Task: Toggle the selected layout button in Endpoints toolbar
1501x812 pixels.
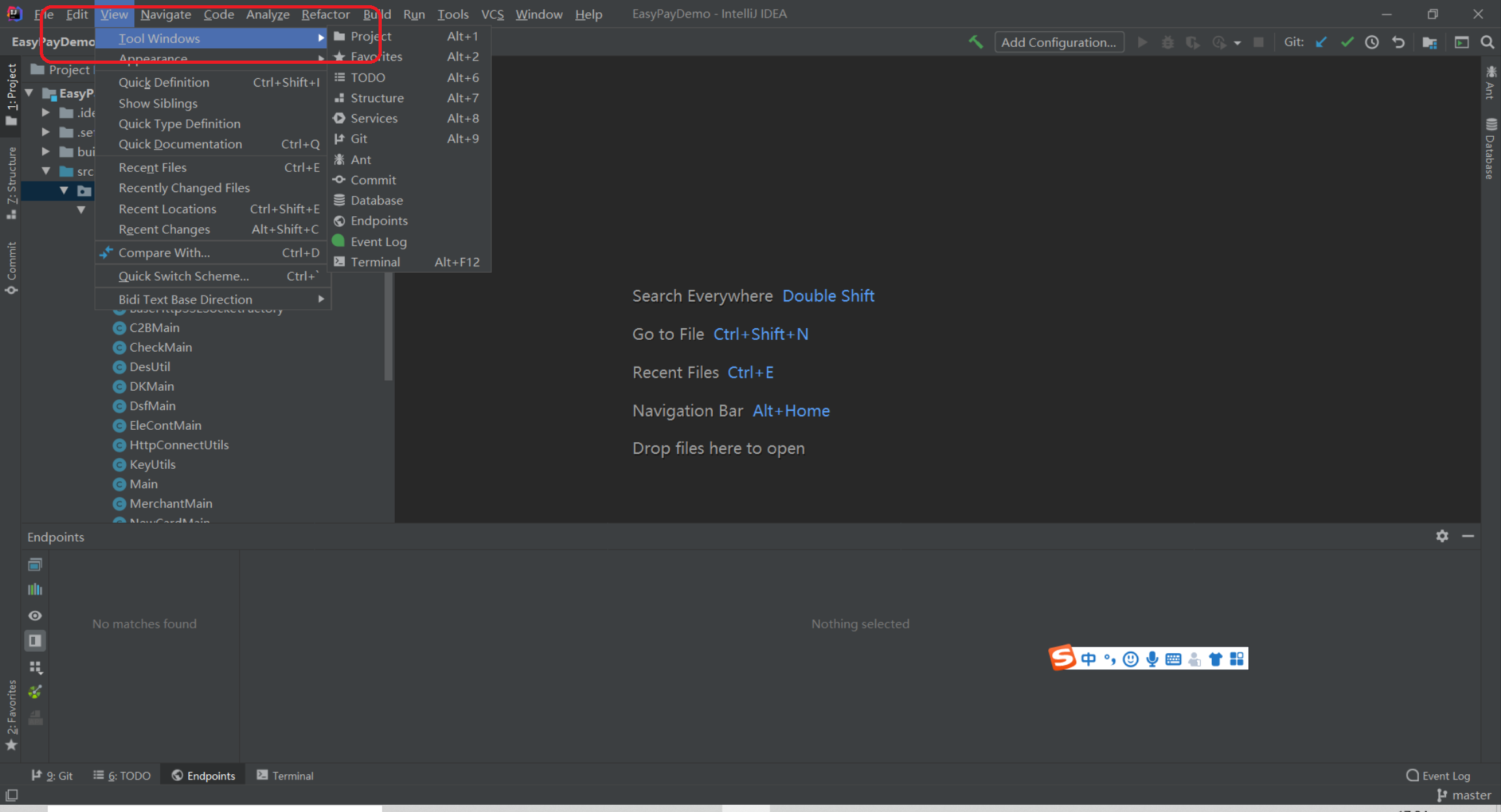Action: (35, 641)
